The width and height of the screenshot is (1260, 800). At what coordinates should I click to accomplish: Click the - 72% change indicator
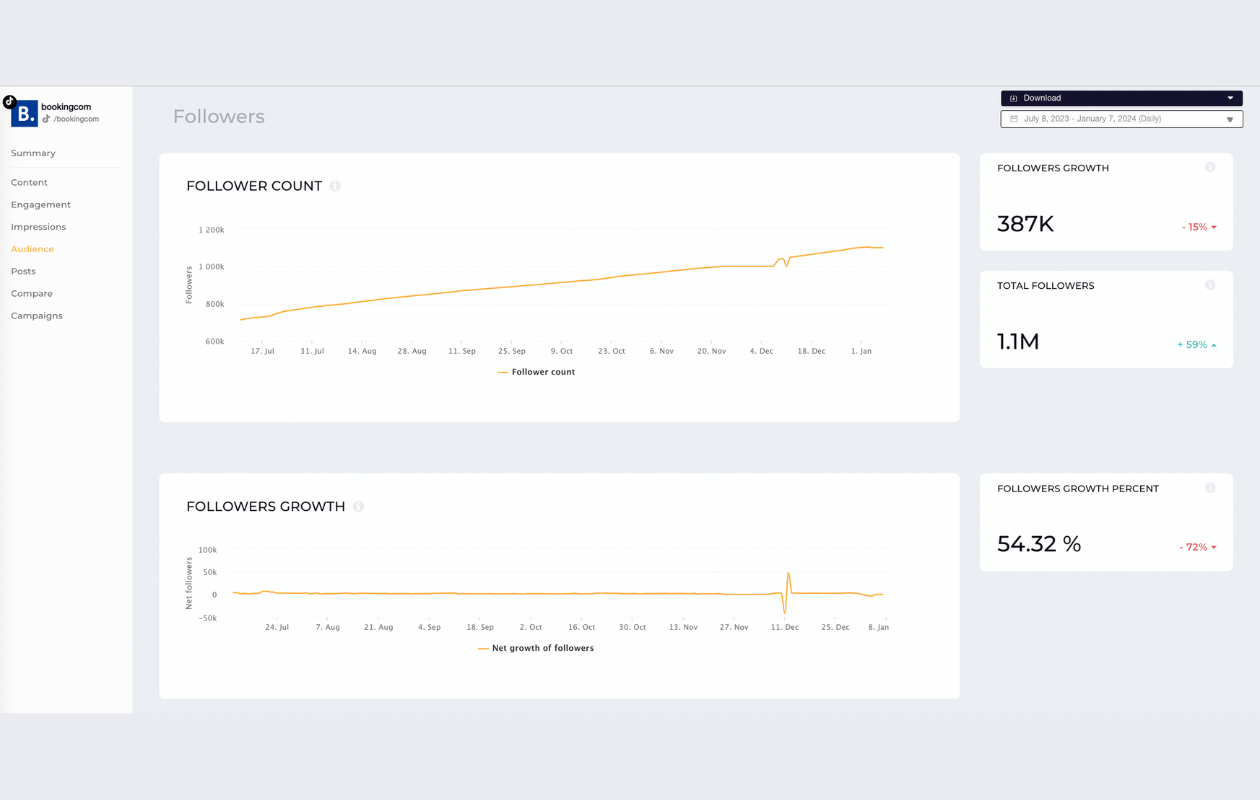tap(1198, 547)
